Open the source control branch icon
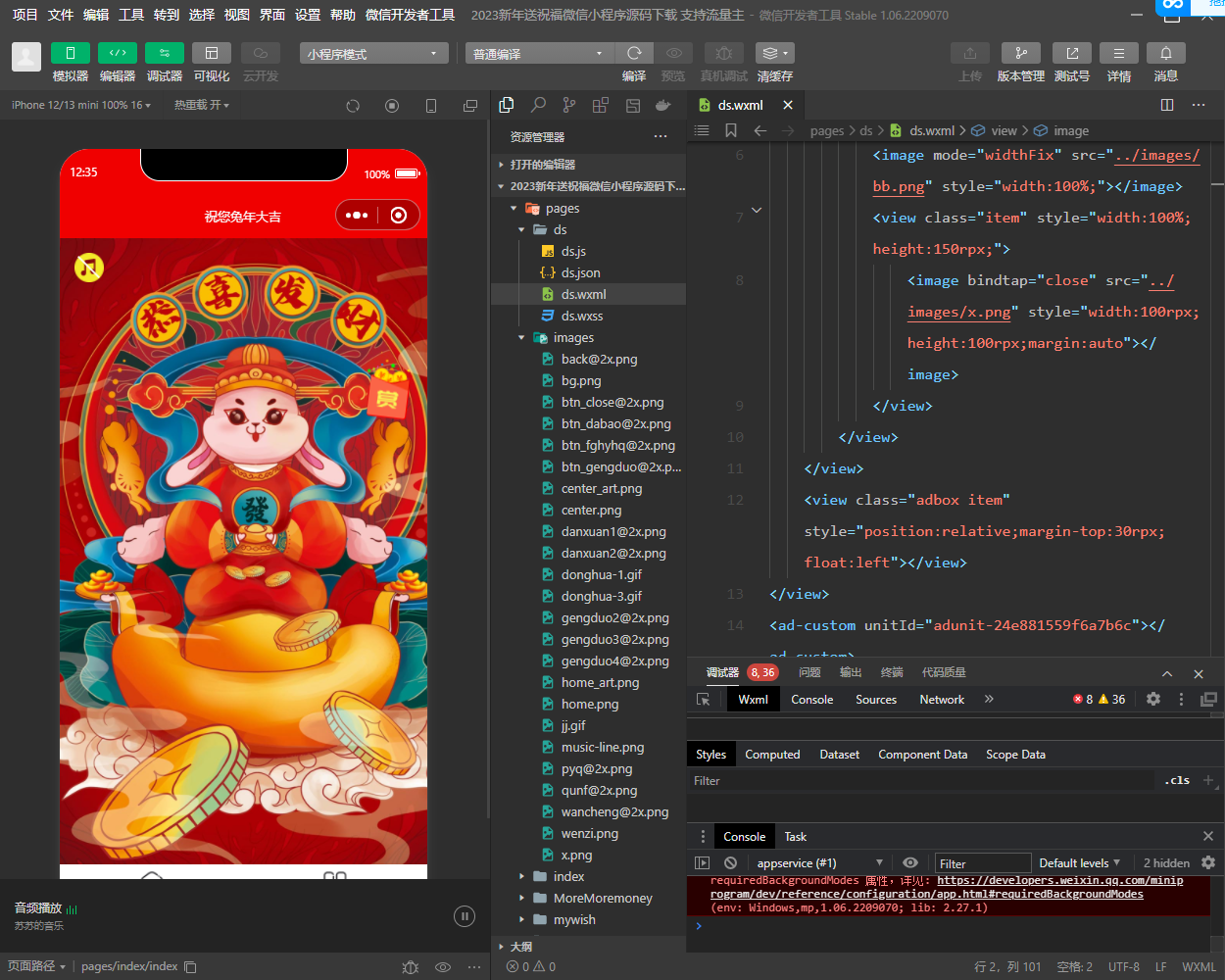 [x=569, y=105]
